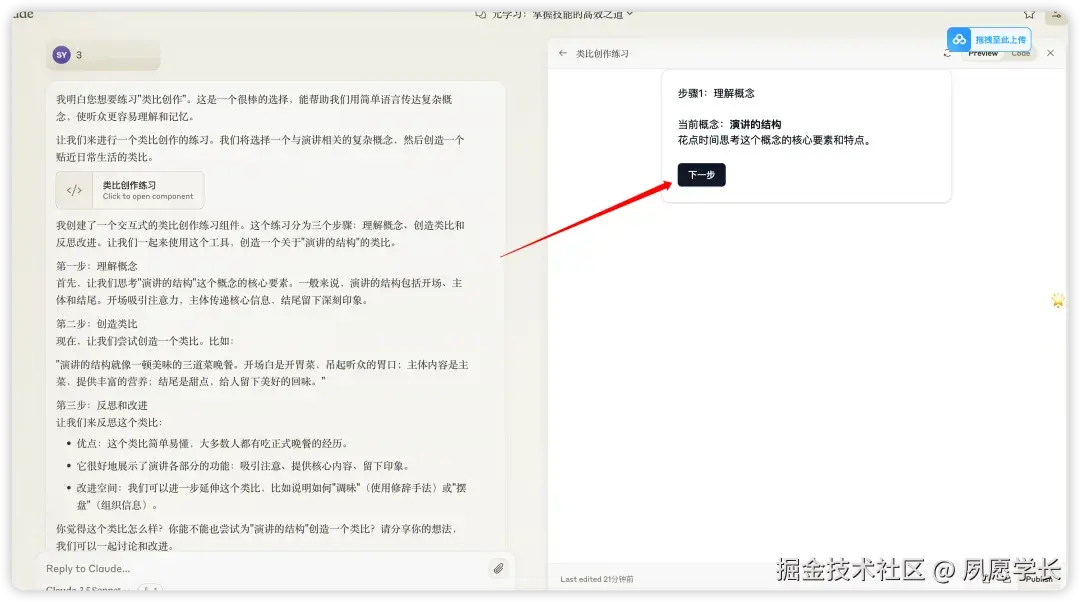
Task: Switch to the Code view of the artifact
Action: pyautogui.click(x=1020, y=54)
